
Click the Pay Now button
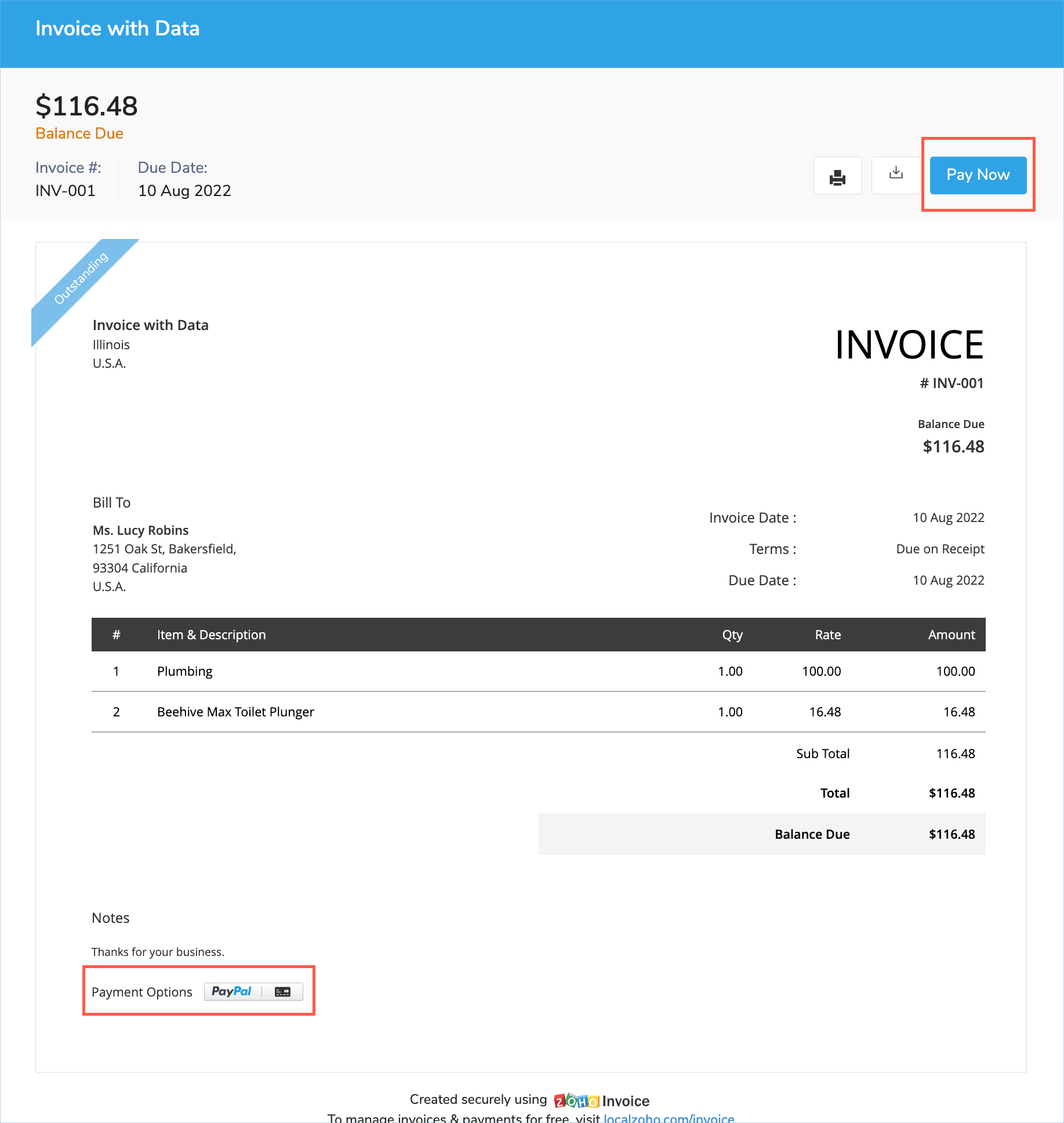[978, 175]
